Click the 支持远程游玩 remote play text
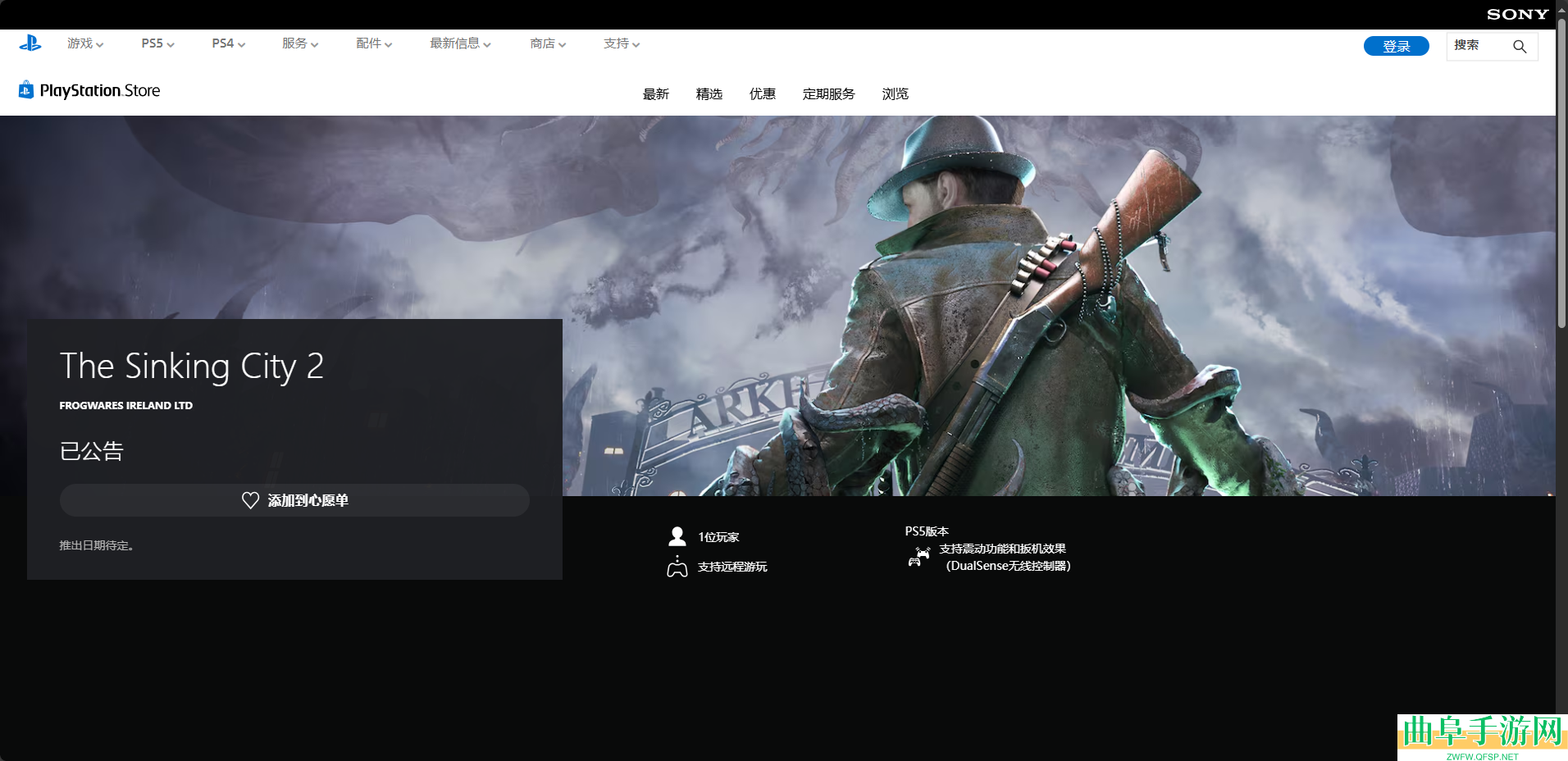 point(732,567)
